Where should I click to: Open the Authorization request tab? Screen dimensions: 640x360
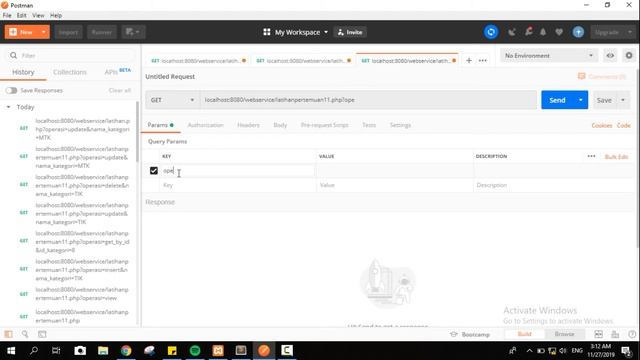point(205,125)
